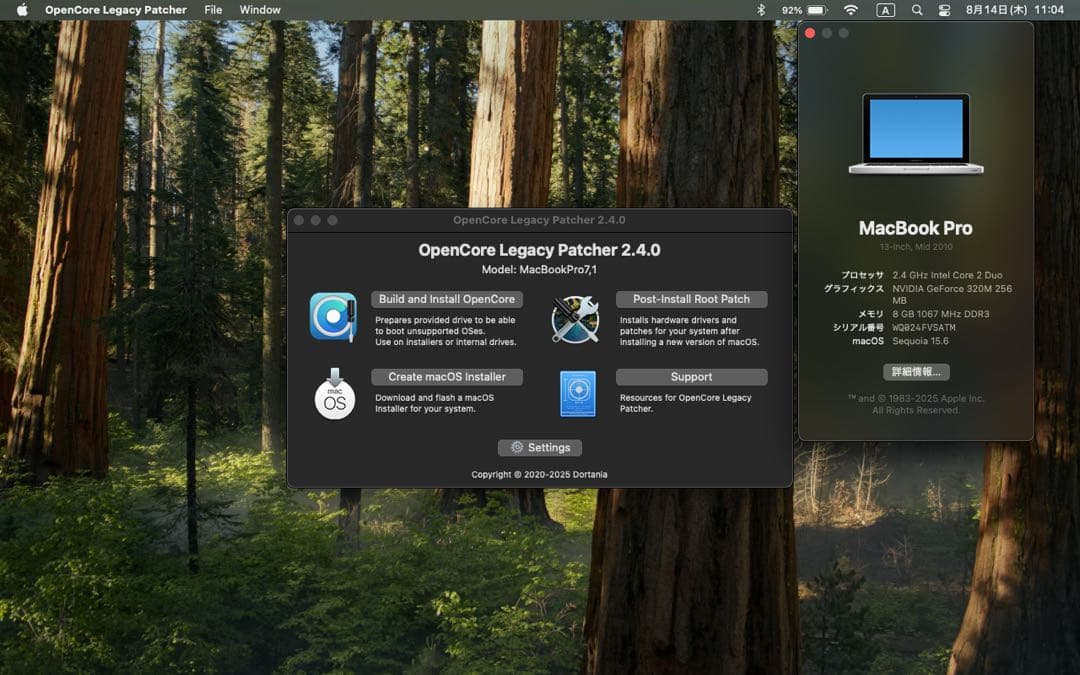Click the blue Support resources icon
The image size is (1080, 675).
(x=577, y=394)
